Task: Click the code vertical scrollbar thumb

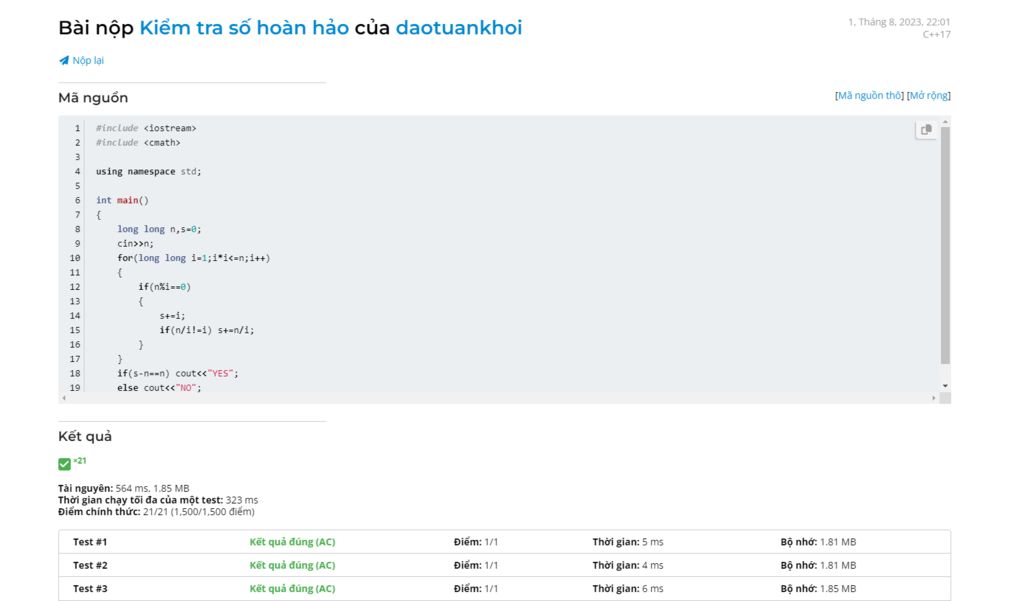Action: [945, 245]
